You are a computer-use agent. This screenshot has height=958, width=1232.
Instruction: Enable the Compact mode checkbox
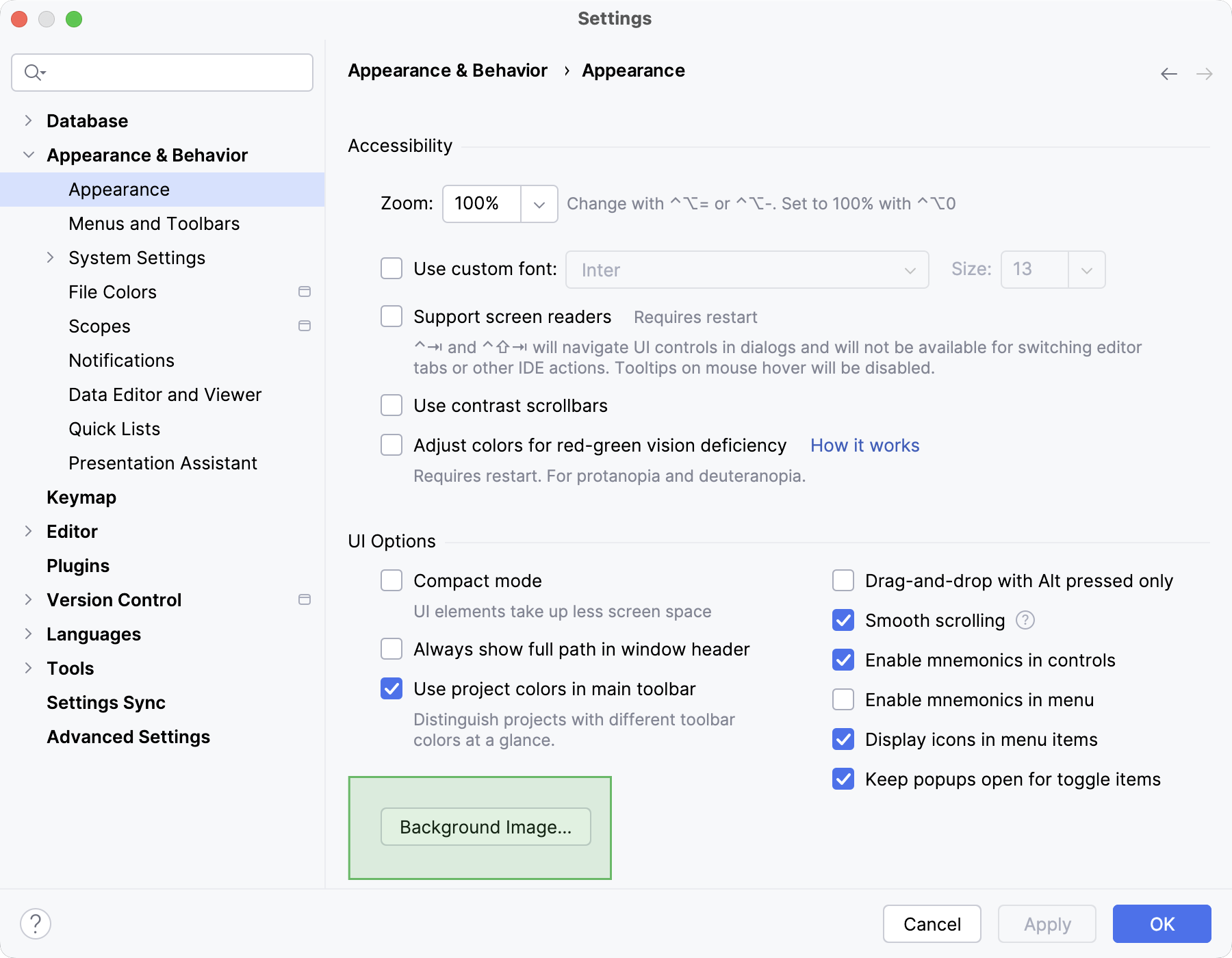tap(391, 580)
